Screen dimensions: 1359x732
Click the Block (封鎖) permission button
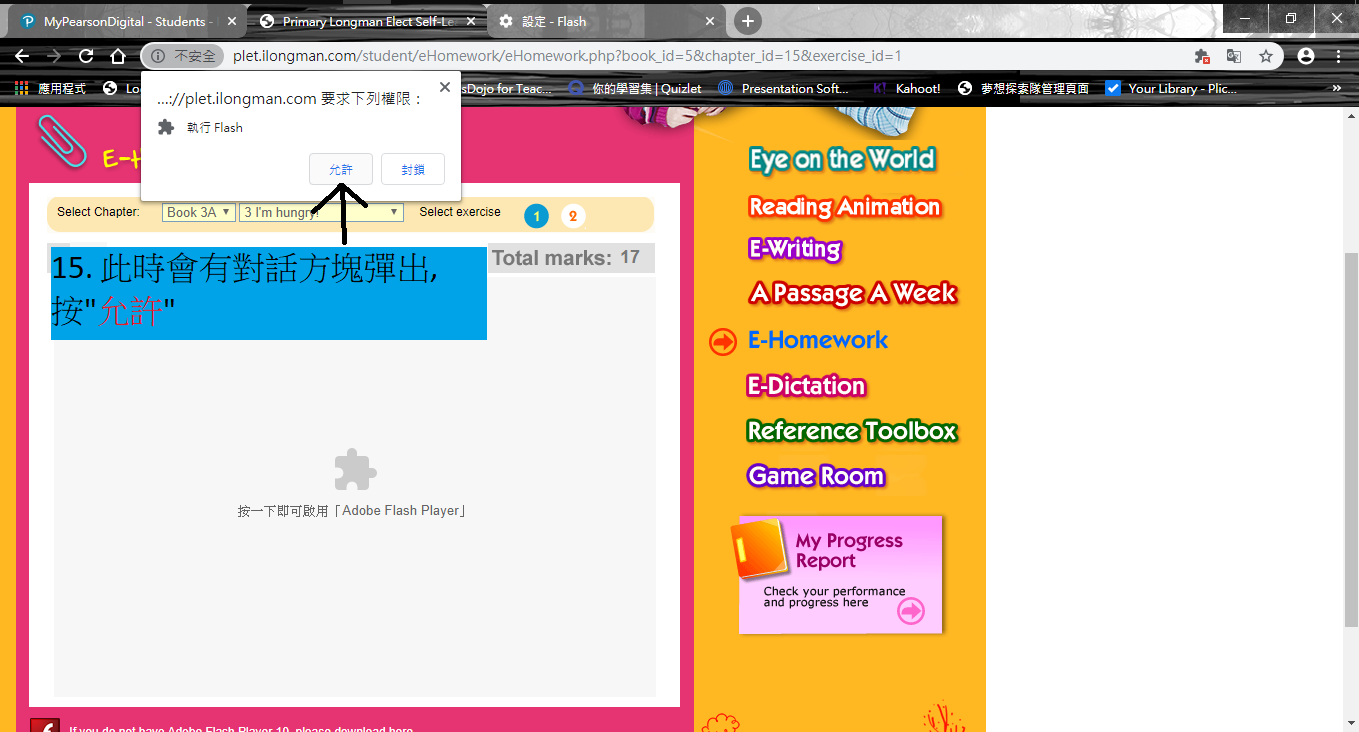(x=412, y=169)
